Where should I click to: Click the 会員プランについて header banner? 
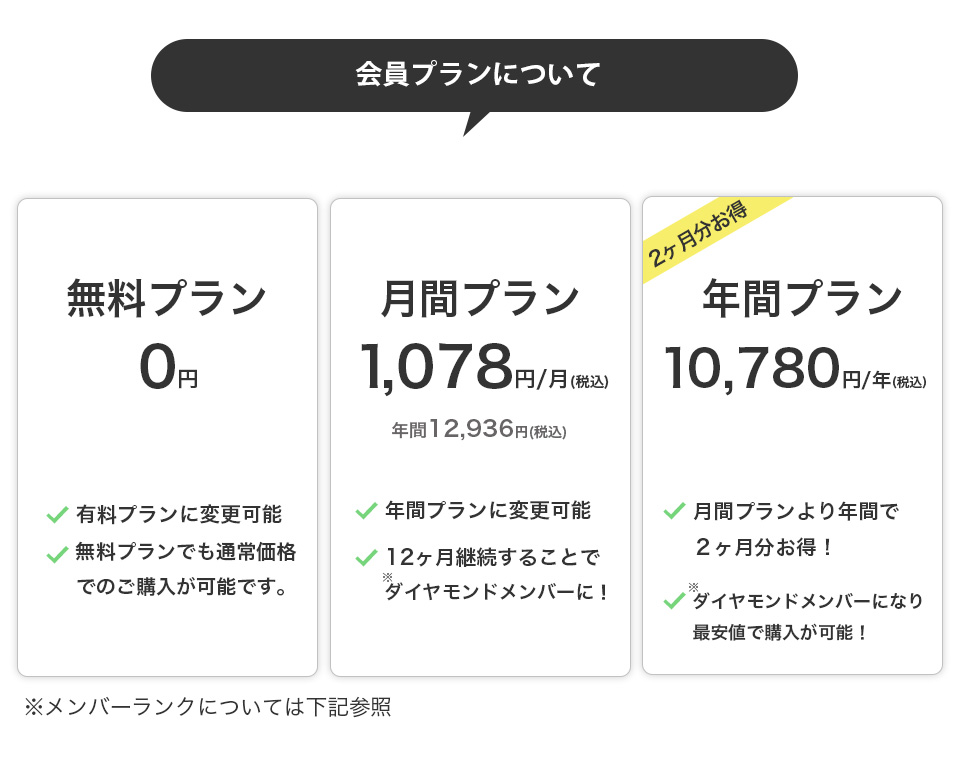(474, 75)
